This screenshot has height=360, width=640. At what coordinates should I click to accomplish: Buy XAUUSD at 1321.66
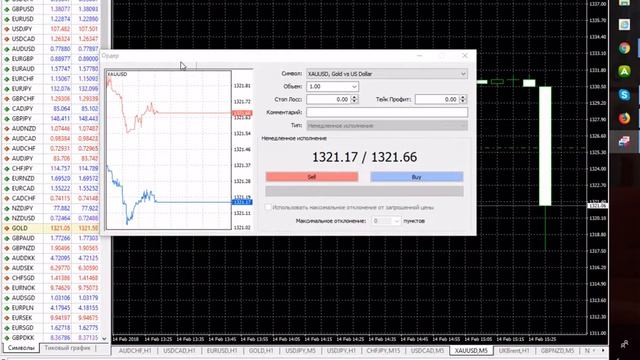tap(417, 177)
